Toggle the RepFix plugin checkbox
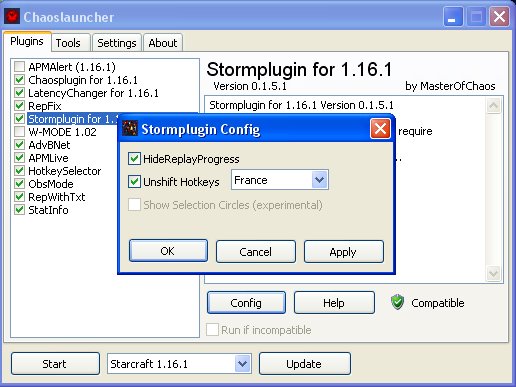 (19, 106)
